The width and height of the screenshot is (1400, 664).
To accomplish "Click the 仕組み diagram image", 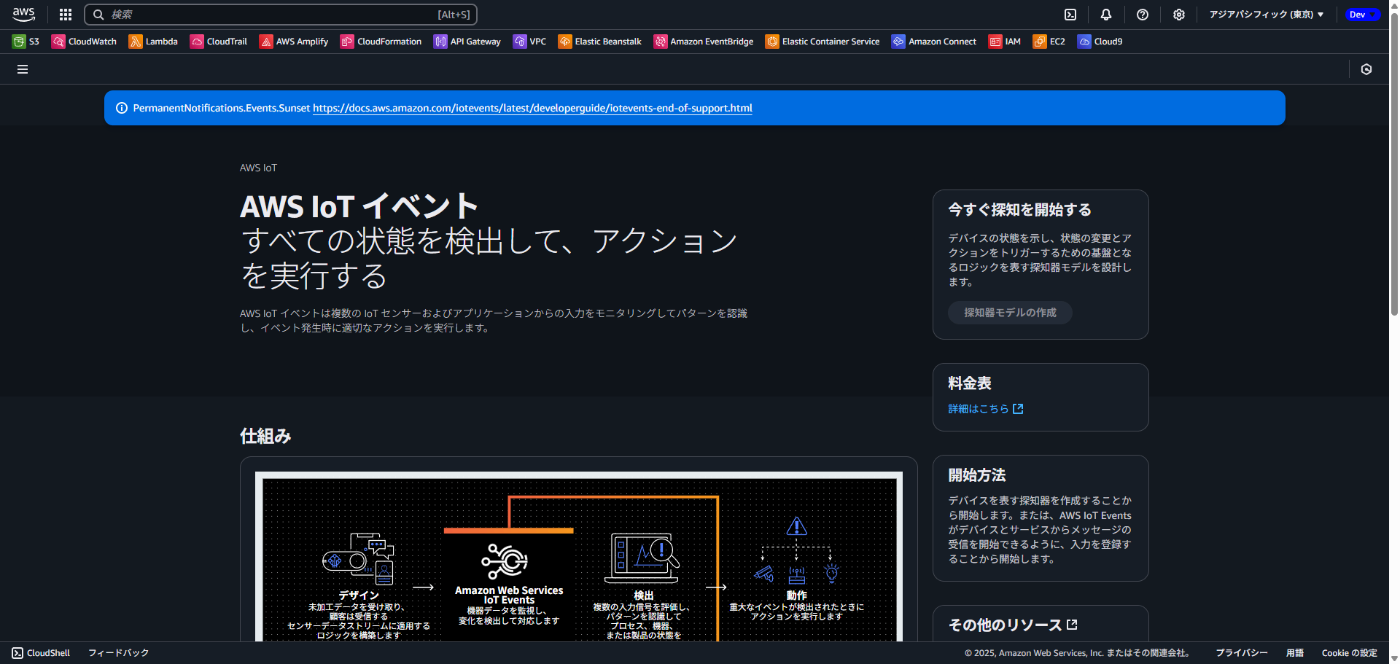I will tap(578, 557).
